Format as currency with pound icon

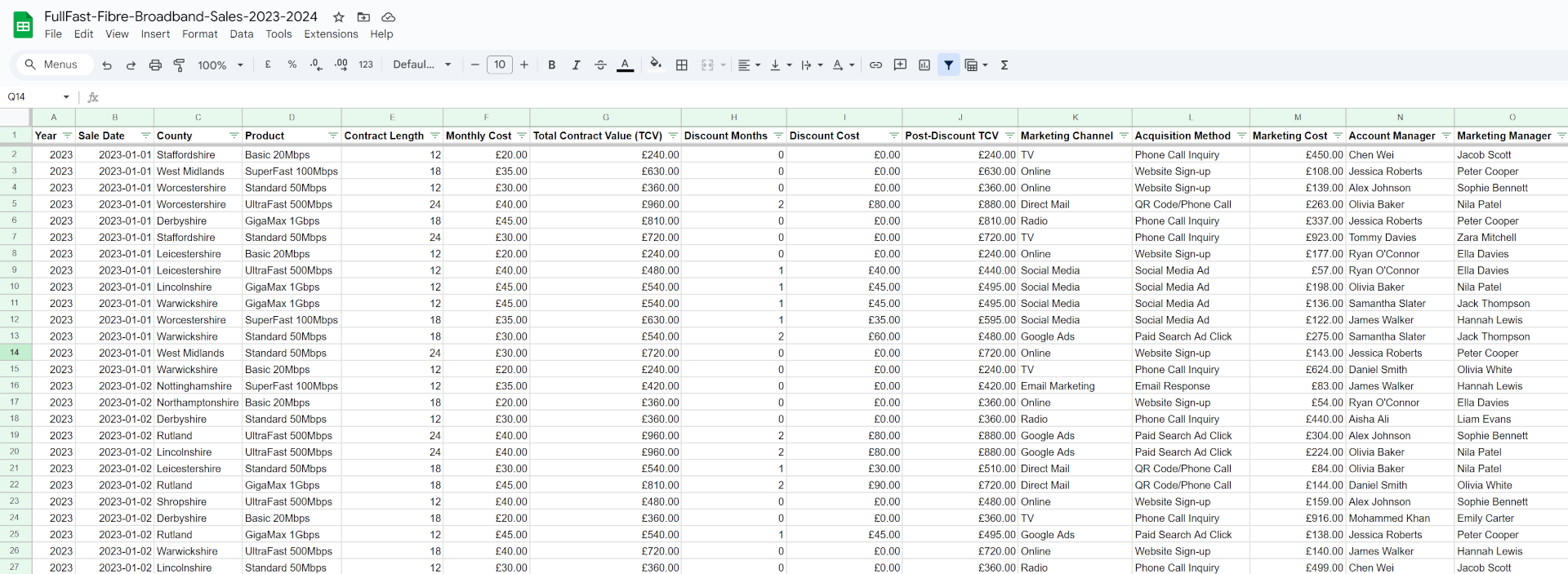pos(268,65)
